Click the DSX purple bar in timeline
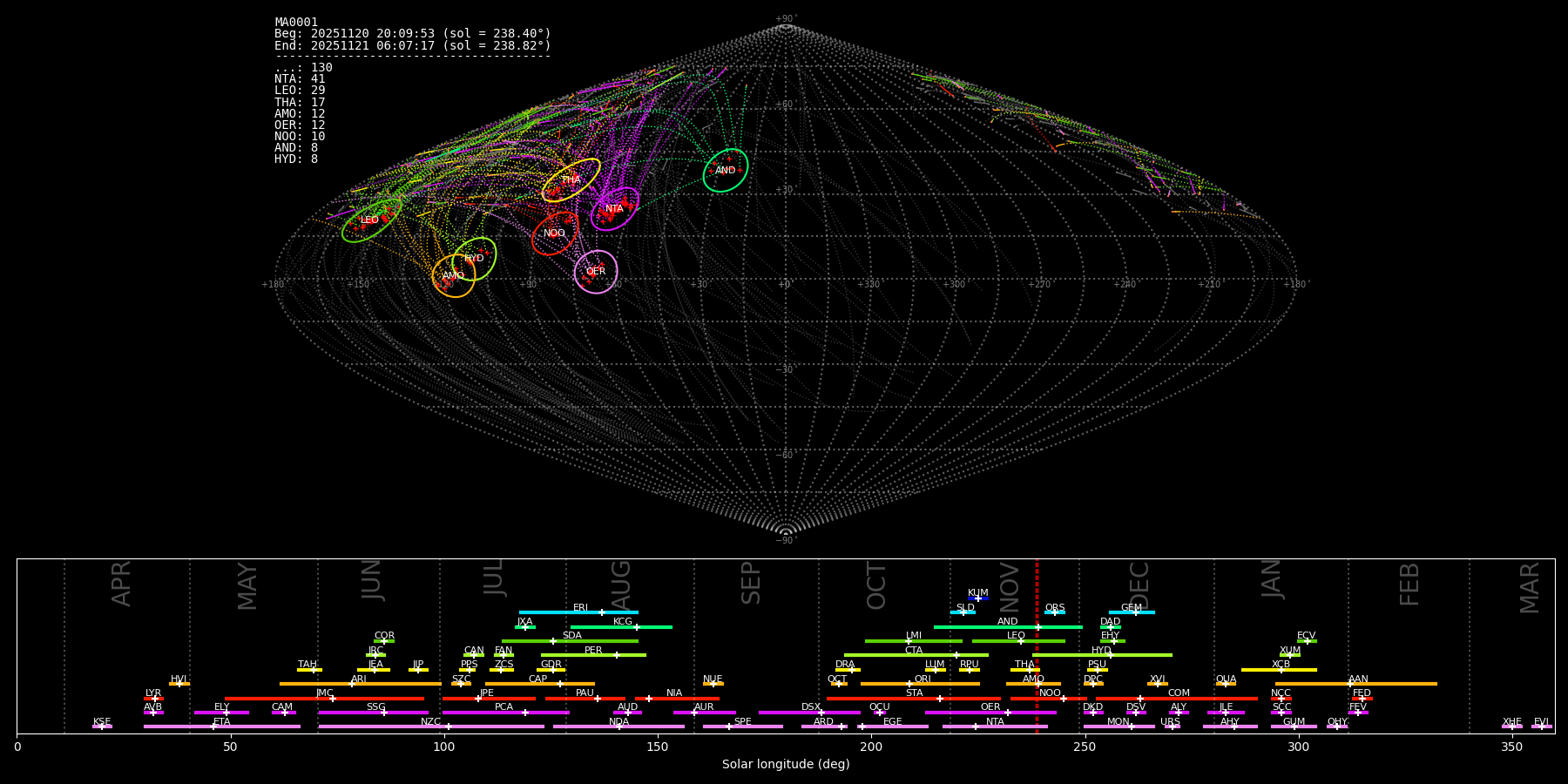The image size is (1568, 784). click(x=809, y=713)
